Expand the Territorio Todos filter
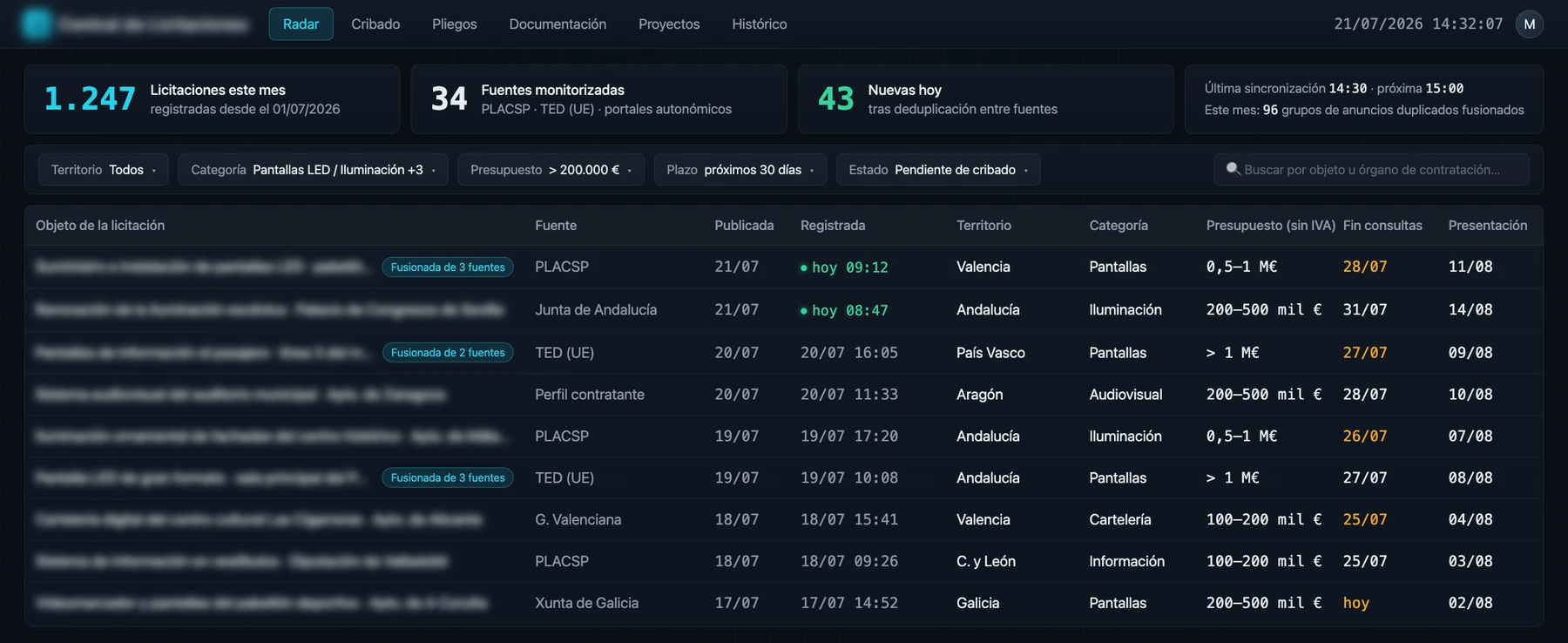Image resolution: width=1568 pixels, height=643 pixels. (x=104, y=170)
